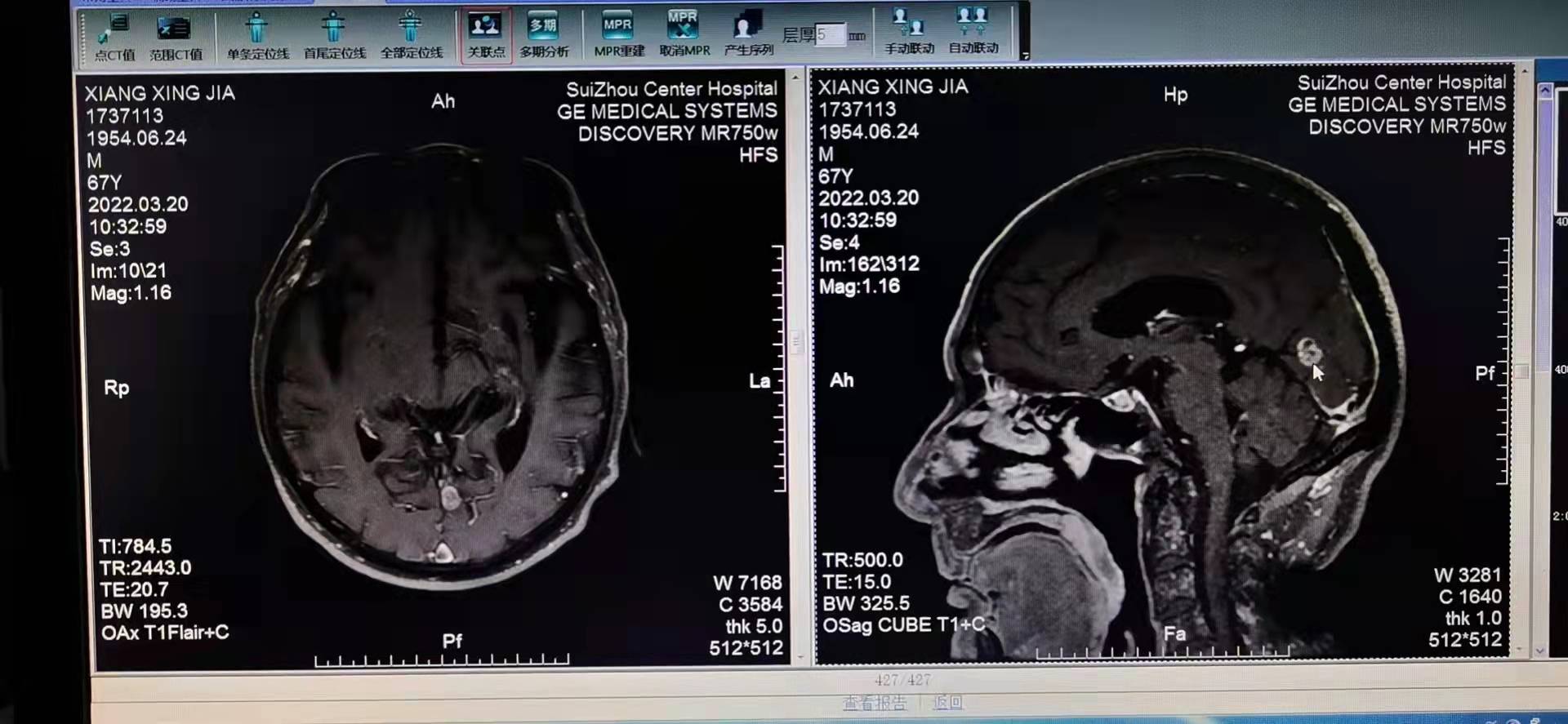Screen dimensions: 1568x724
Task: Expand the toolbar overflow arrow
Action: 1025,56
